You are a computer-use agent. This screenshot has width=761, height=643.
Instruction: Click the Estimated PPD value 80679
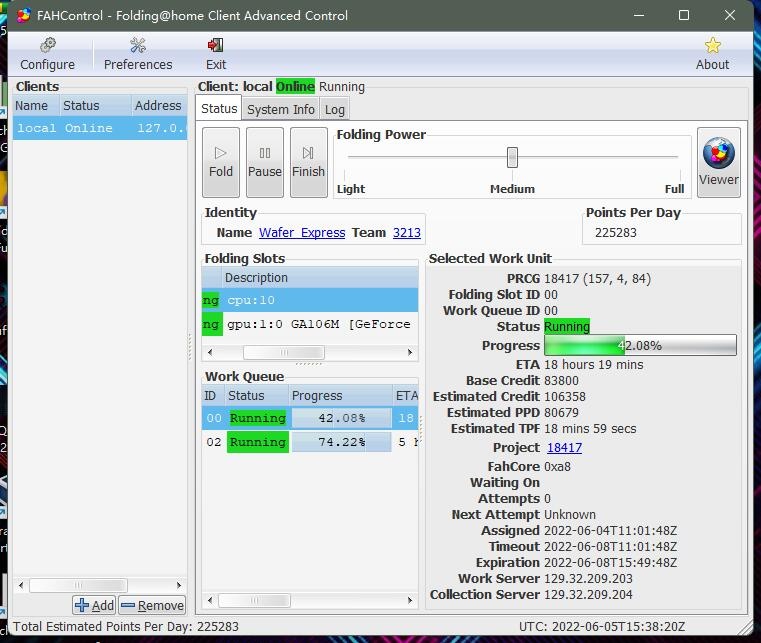tap(561, 413)
